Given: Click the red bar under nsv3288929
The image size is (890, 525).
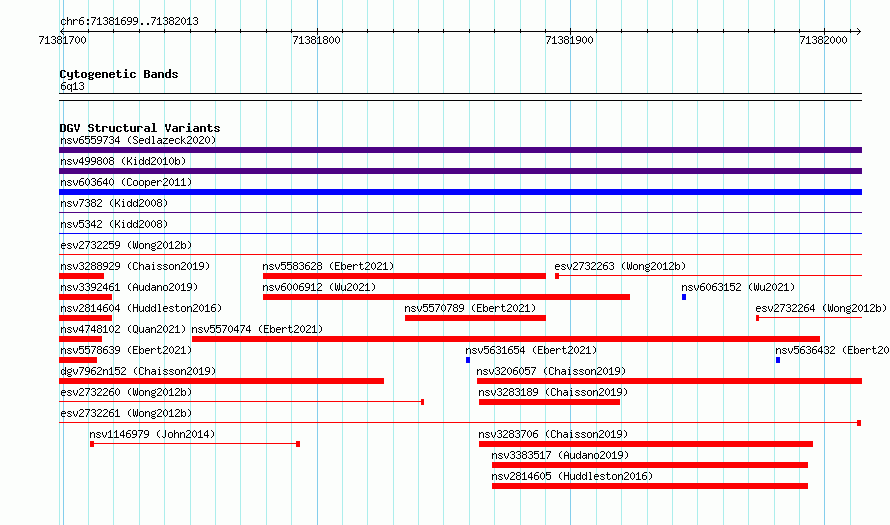Looking at the screenshot, I should pyautogui.click(x=81, y=276).
